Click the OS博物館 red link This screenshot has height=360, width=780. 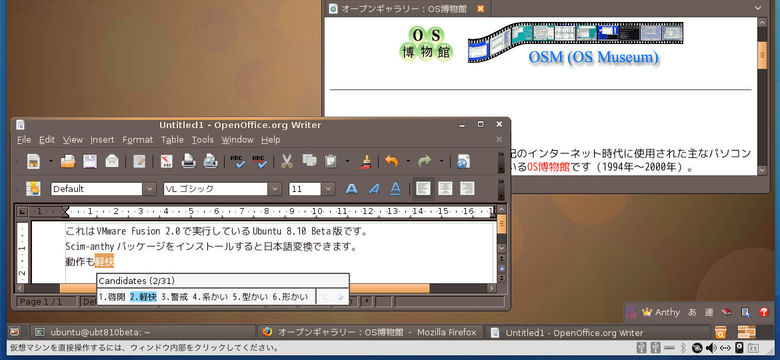tap(549, 167)
